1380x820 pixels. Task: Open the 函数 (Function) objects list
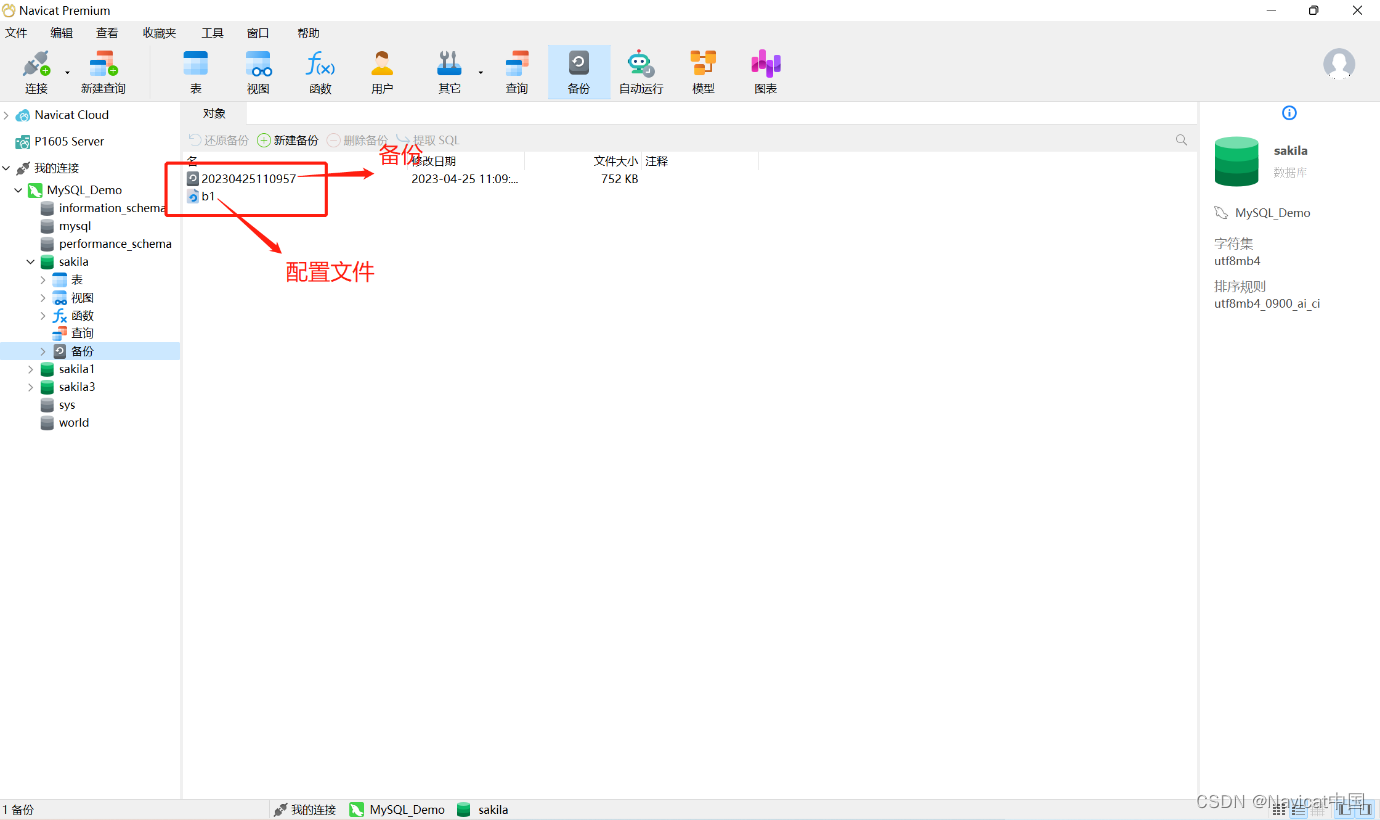(320, 73)
